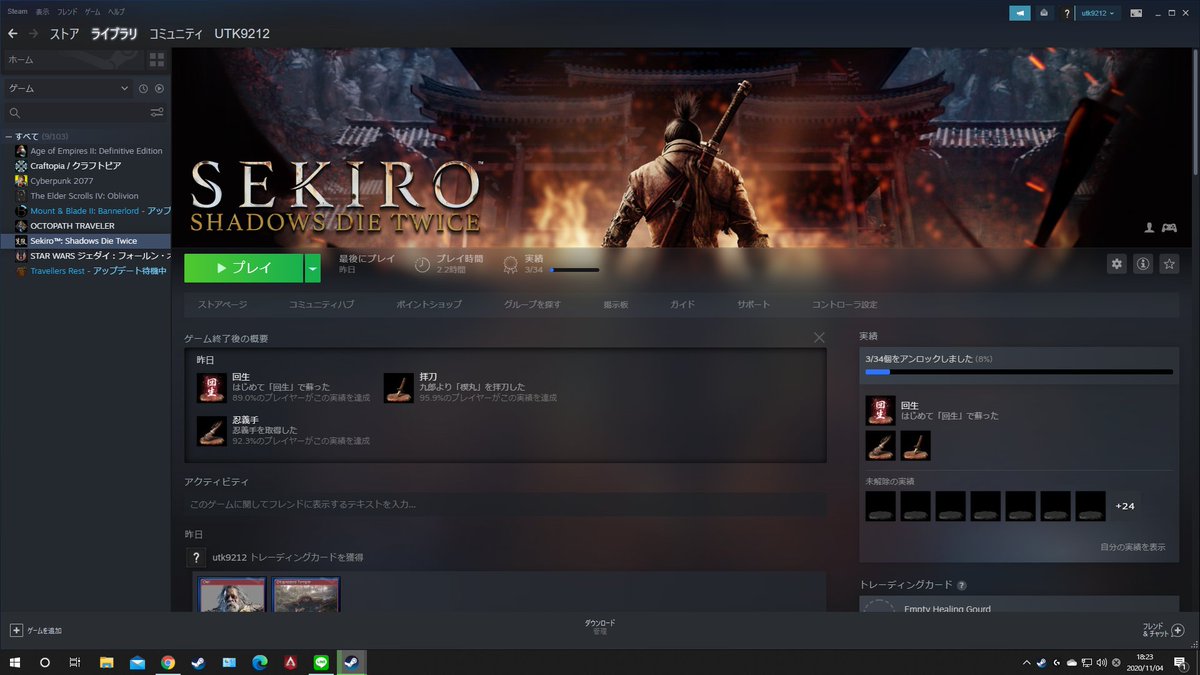Open the フレンド menu
This screenshot has height=675, width=1200.
click(67, 10)
